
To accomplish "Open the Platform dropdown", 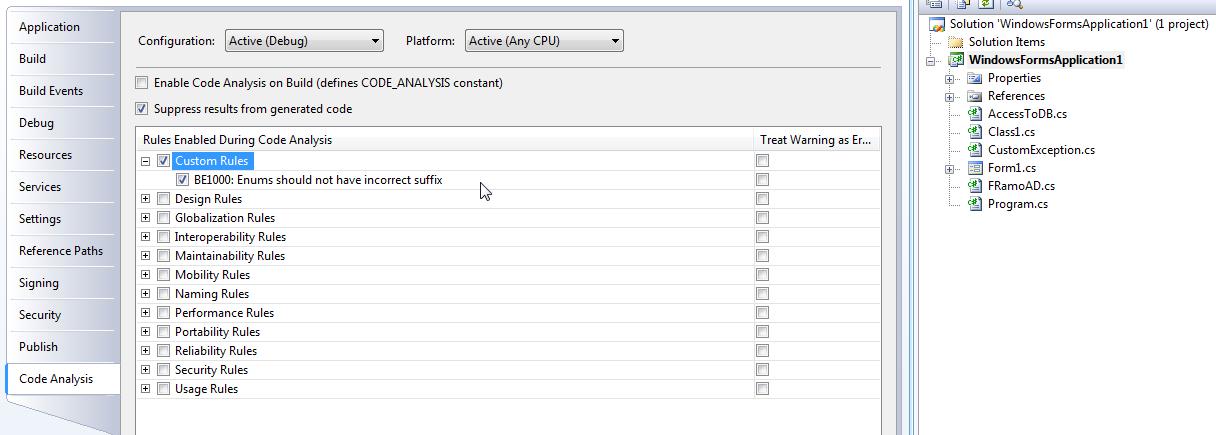I will pyautogui.click(x=544, y=41).
